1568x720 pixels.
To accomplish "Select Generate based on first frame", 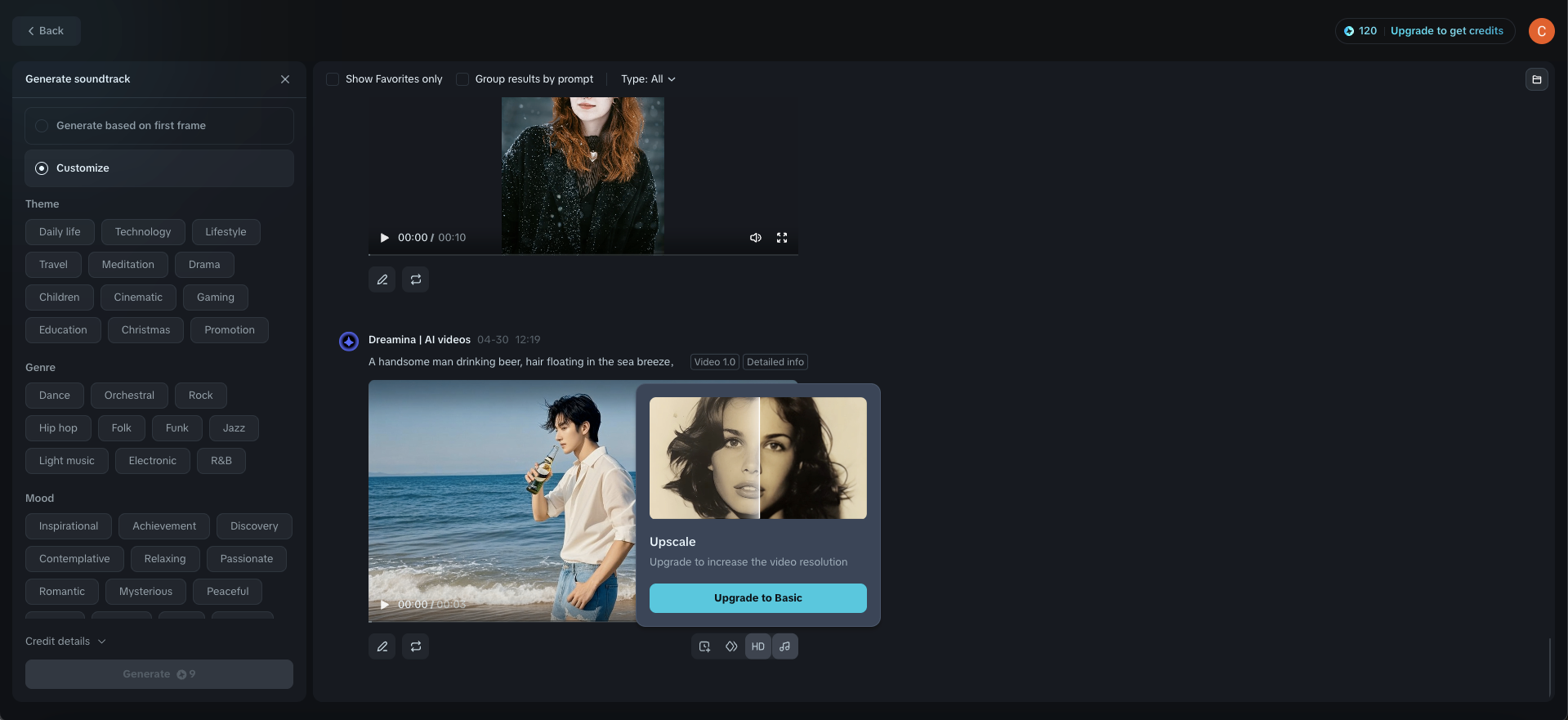I will (x=159, y=126).
